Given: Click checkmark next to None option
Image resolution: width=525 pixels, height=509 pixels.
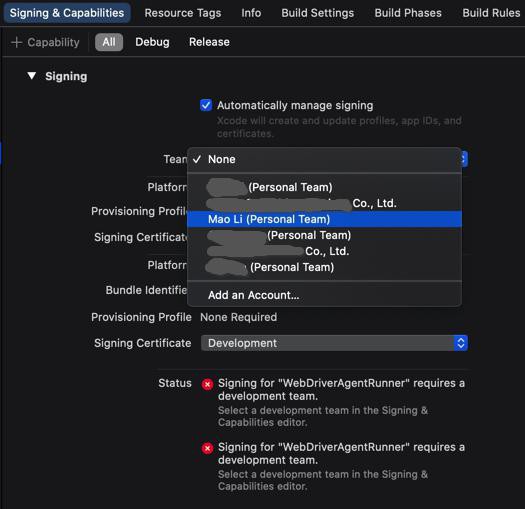Looking at the screenshot, I should (197, 159).
